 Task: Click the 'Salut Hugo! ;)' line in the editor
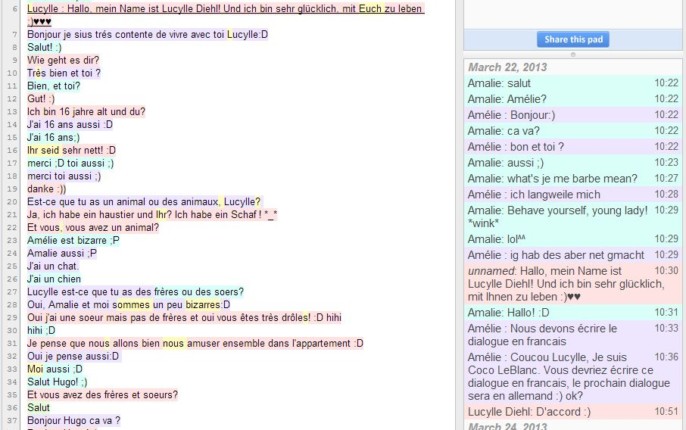pos(59,382)
